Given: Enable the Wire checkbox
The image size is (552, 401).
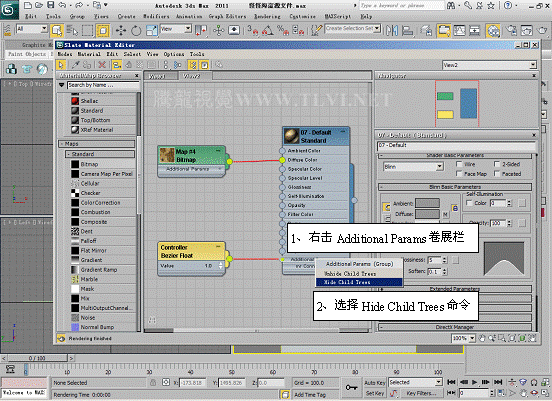Looking at the screenshot, I should (x=459, y=164).
